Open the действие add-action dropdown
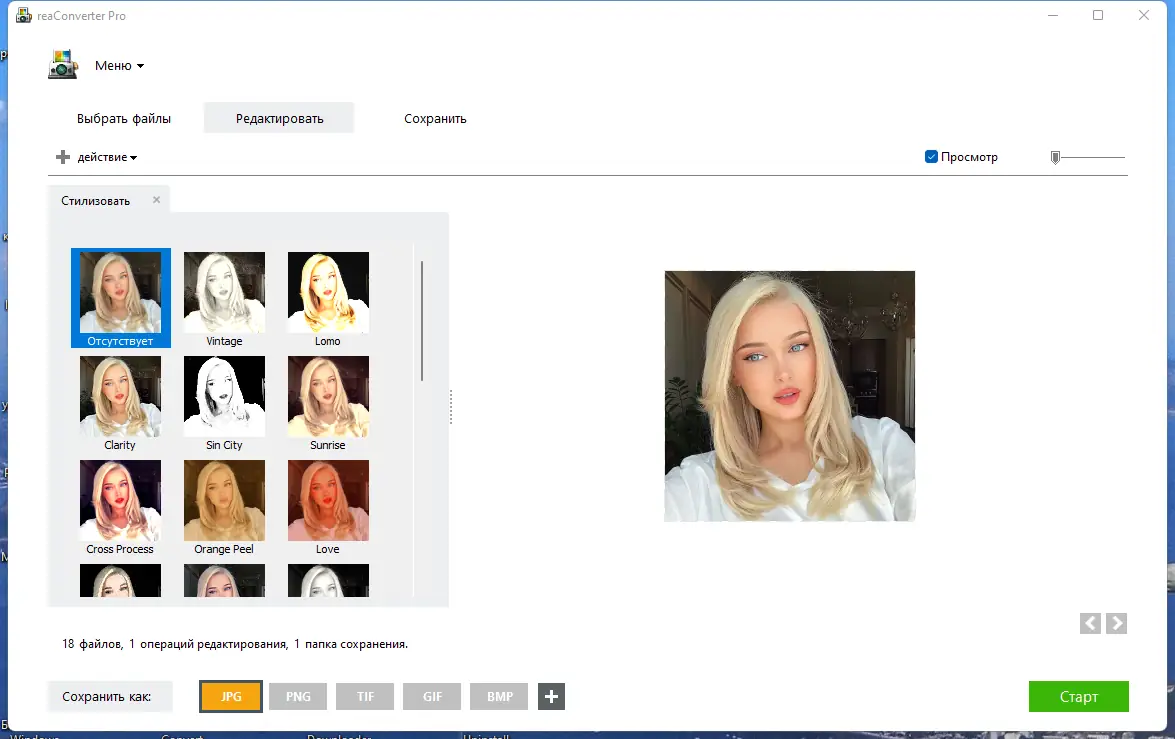Screen dimensions: 1175x739 coord(107,157)
